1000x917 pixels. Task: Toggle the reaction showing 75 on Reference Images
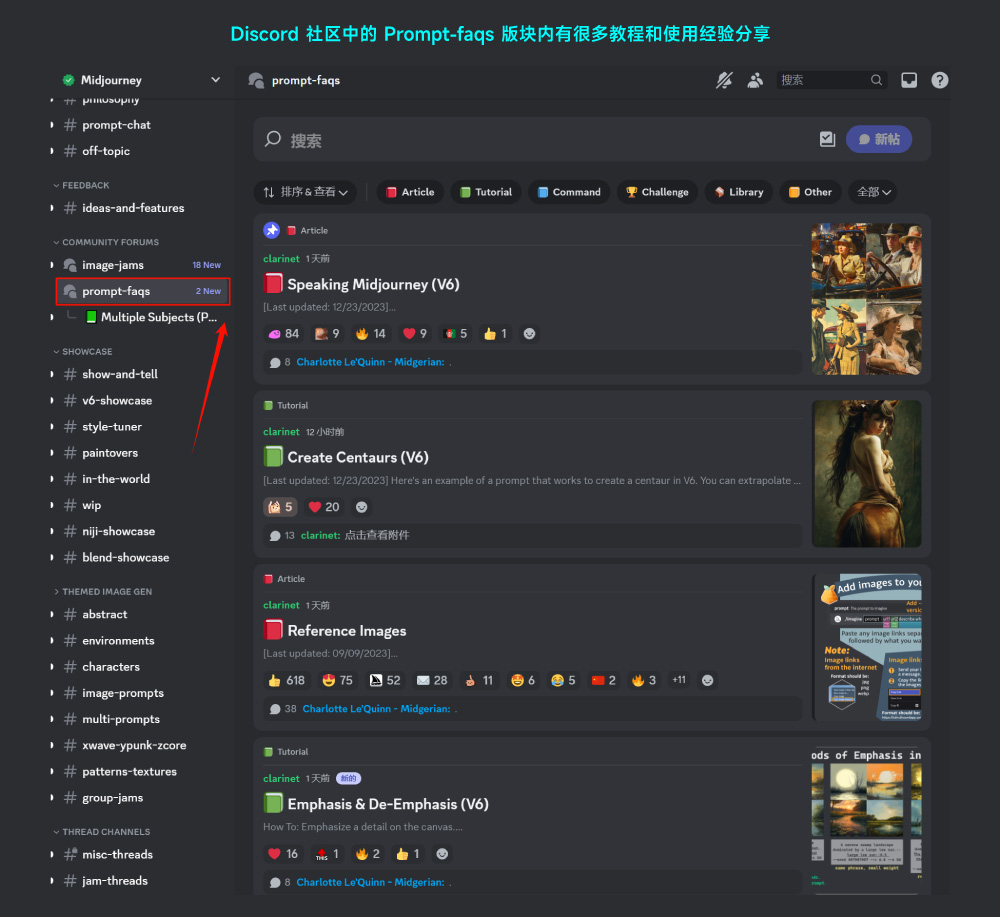point(337,680)
